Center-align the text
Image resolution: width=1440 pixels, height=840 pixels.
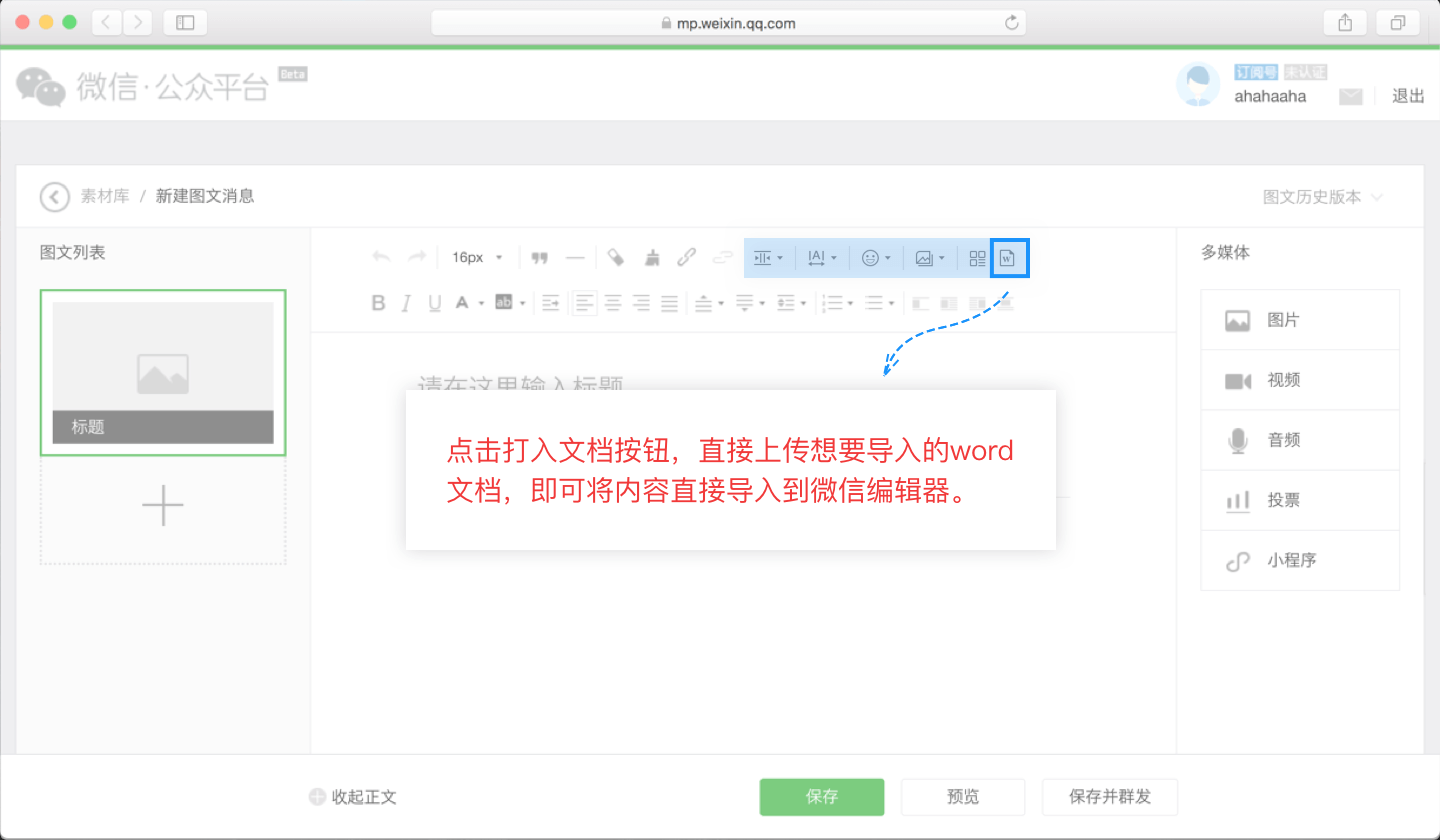(x=613, y=302)
